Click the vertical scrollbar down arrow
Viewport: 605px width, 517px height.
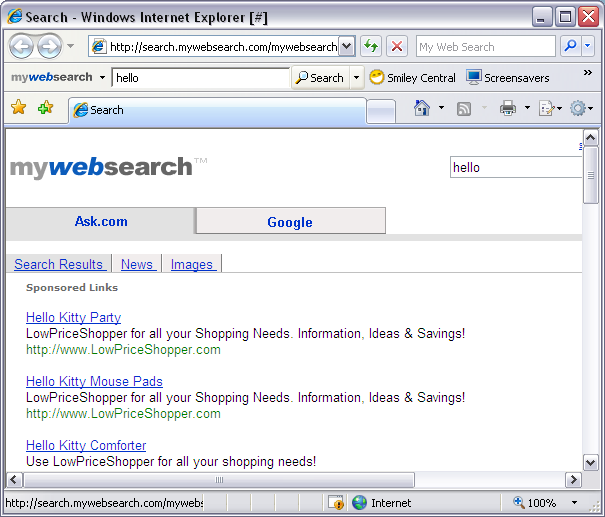590,462
